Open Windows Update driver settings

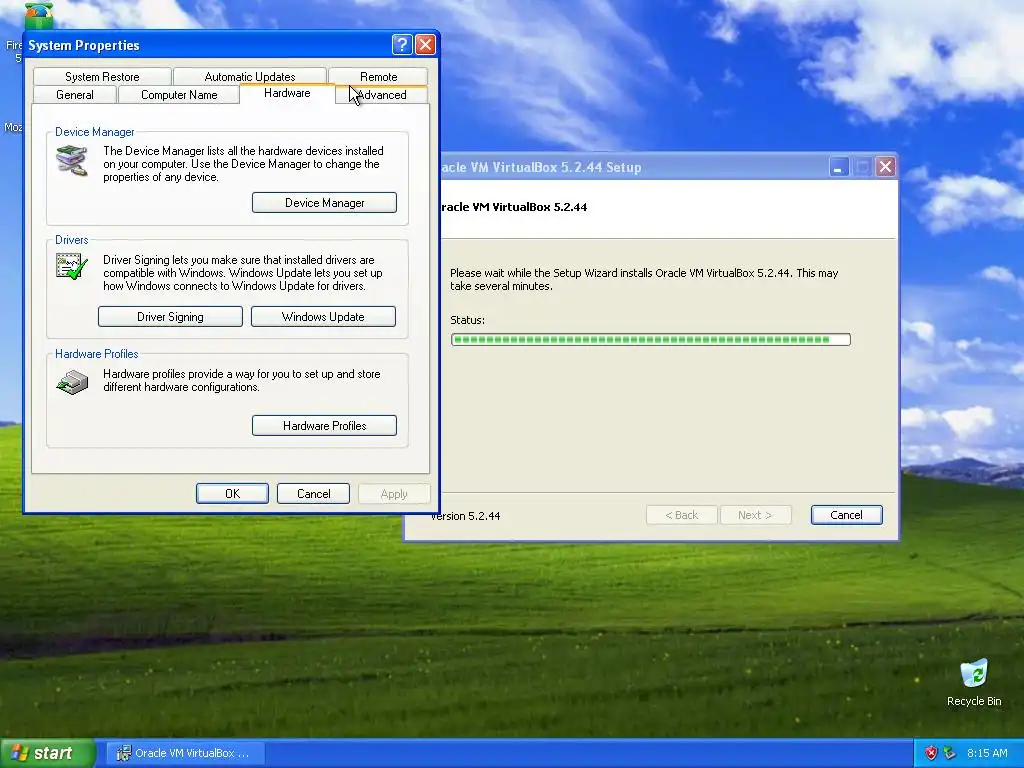point(323,317)
